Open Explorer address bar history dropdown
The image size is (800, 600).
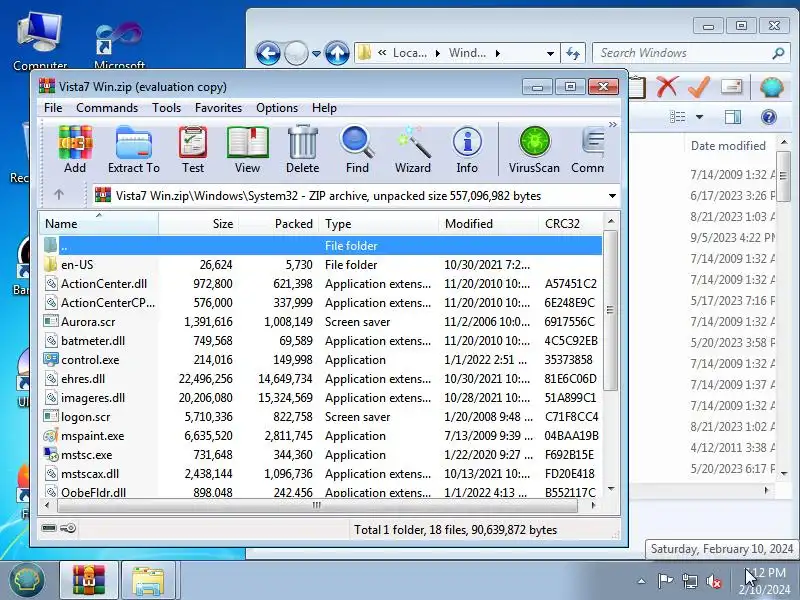[550, 53]
